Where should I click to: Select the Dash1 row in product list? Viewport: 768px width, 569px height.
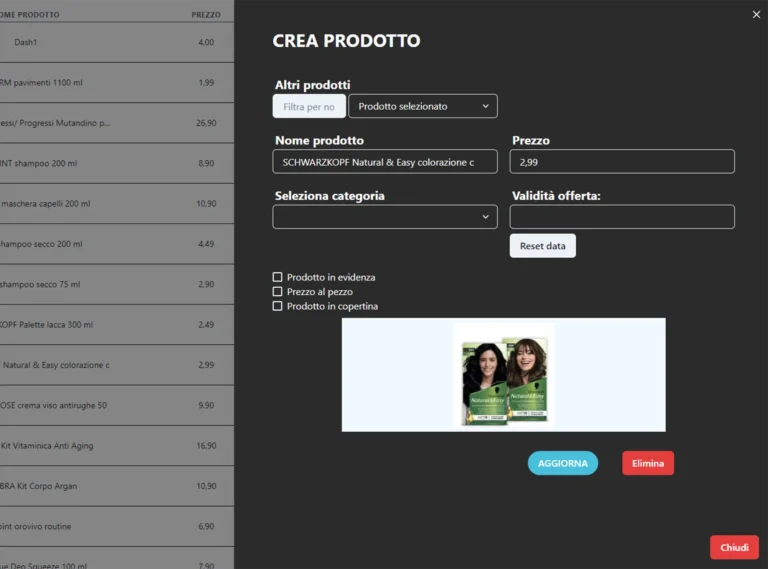[117, 42]
